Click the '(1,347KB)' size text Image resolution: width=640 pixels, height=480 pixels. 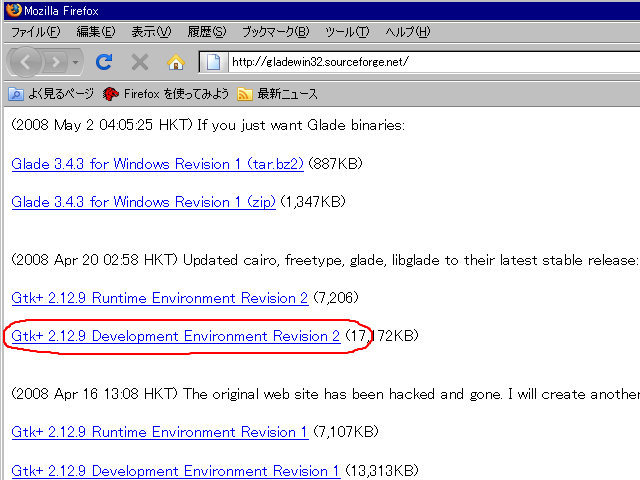tap(313, 202)
